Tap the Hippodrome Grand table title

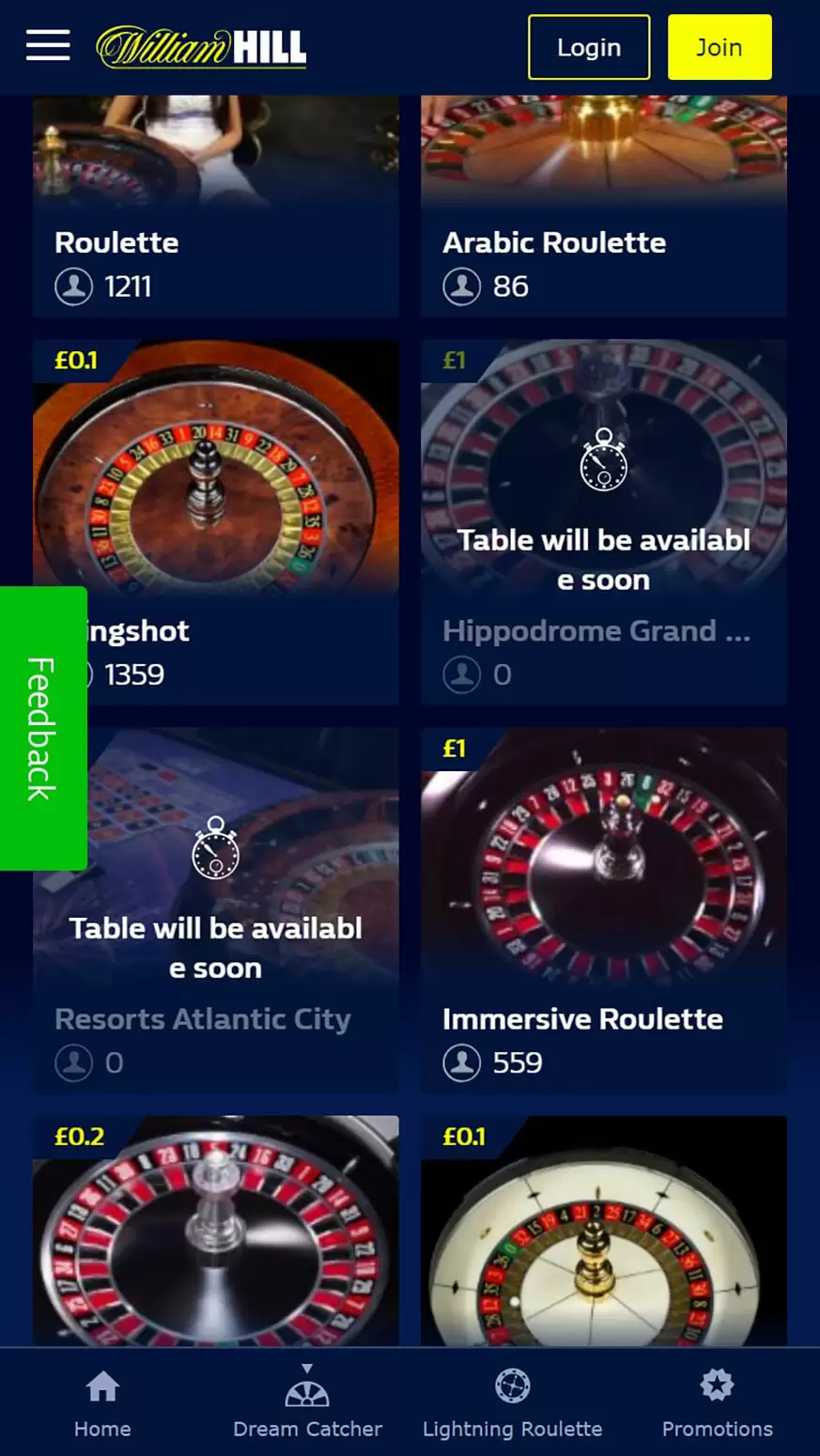[596, 630]
